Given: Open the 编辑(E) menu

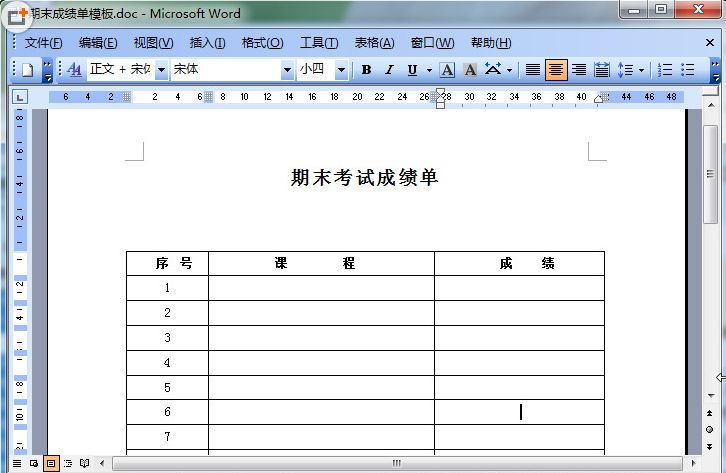Looking at the screenshot, I should (x=98, y=43).
